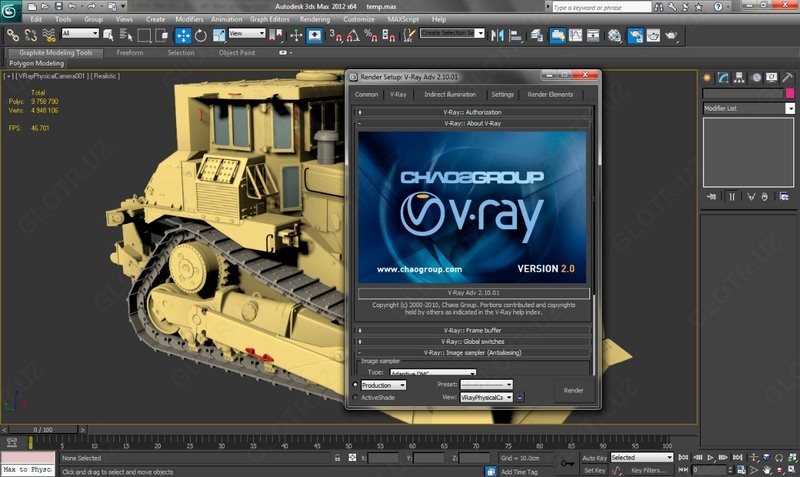Screen dimensions: 800x477
Task: Activate the Select Object tool
Action: pyautogui.click(x=108, y=35)
